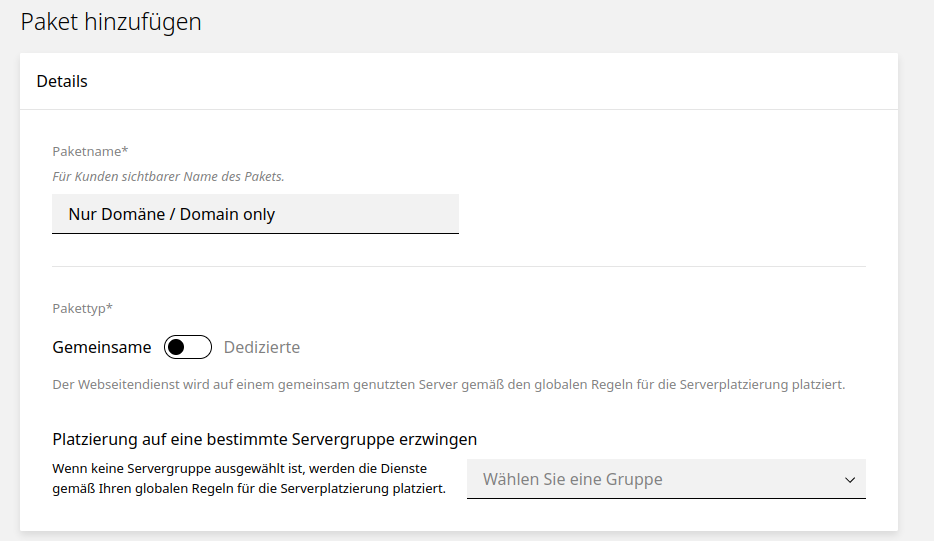This screenshot has height=541, width=934.
Task: Click the blank area right of the Details title
Action: coord(500,81)
